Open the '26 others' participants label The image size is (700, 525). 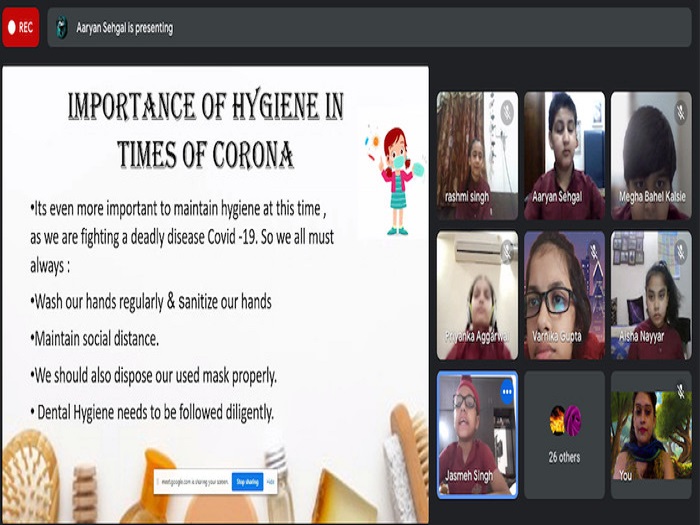(x=564, y=457)
